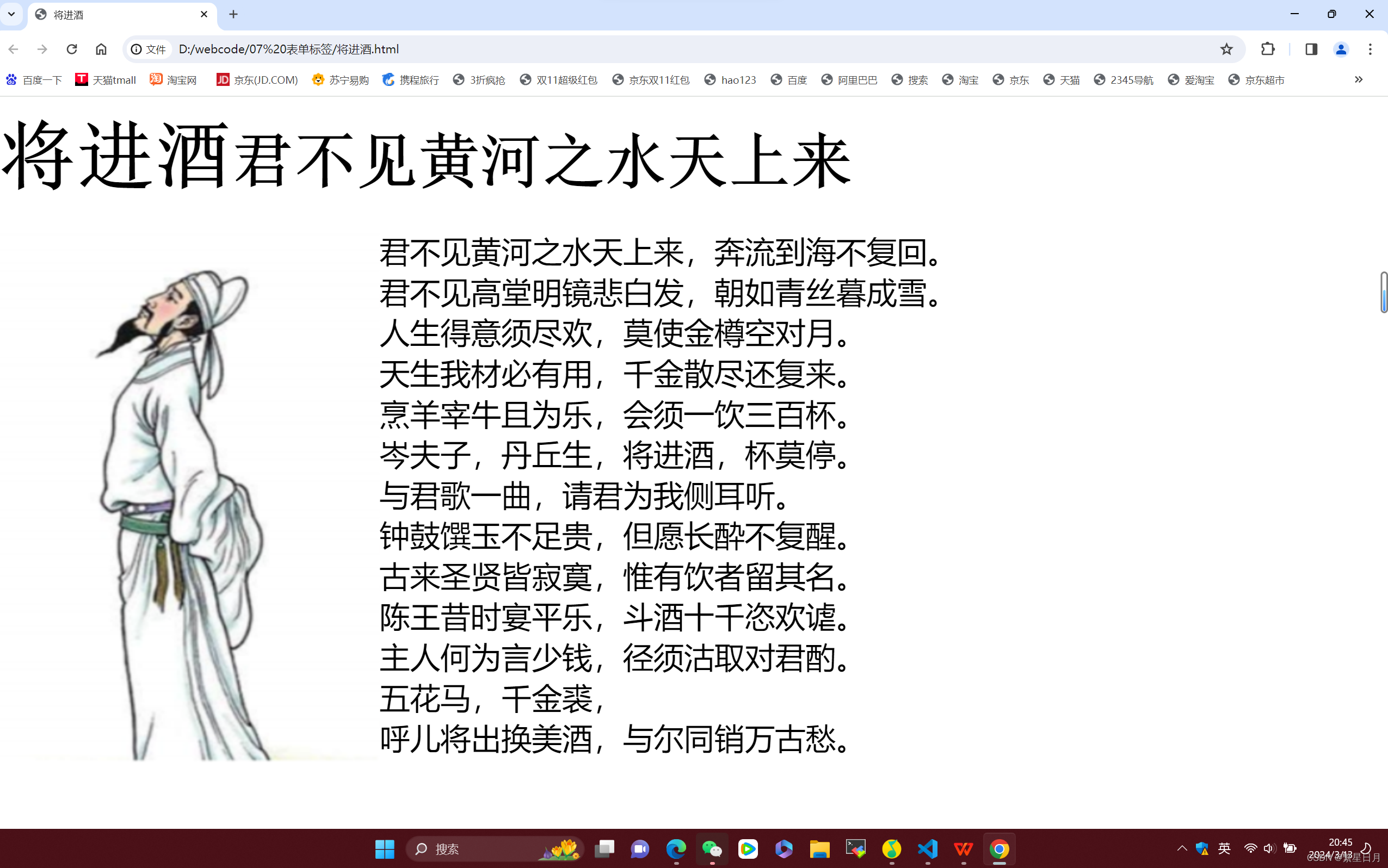Open a new browser tab
The width and height of the screenshot is (1388, 868).
tap(233, 14)
